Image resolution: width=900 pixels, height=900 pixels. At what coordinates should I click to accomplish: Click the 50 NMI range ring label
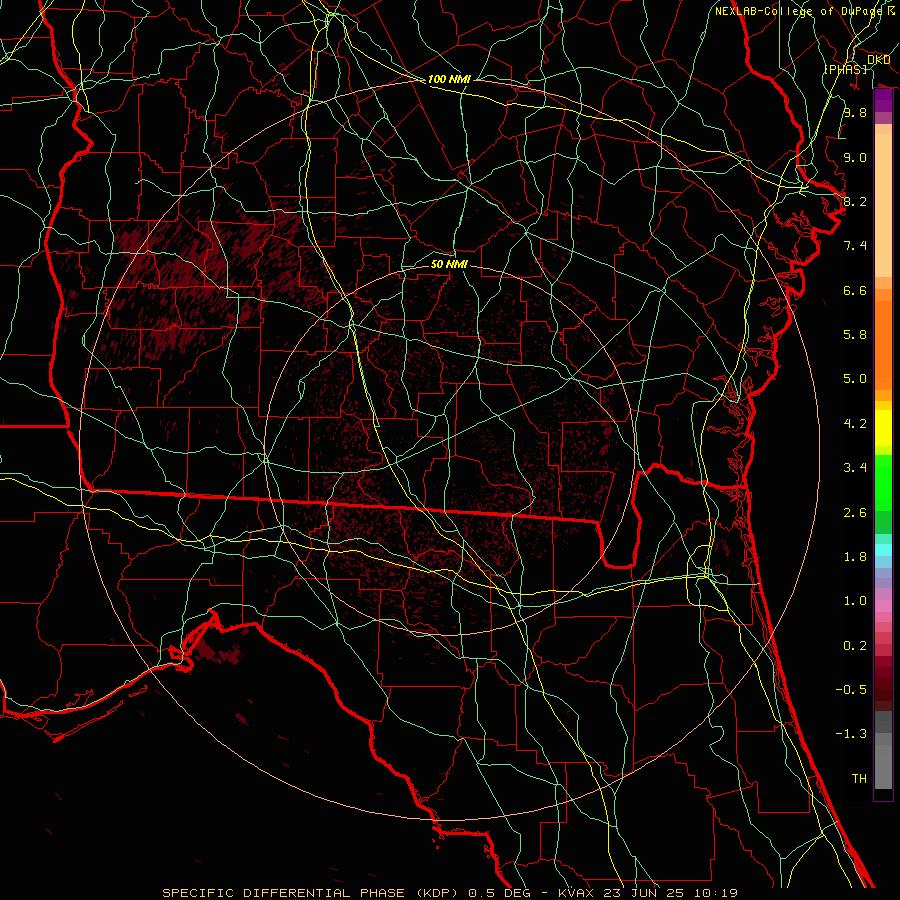(449, 264)
